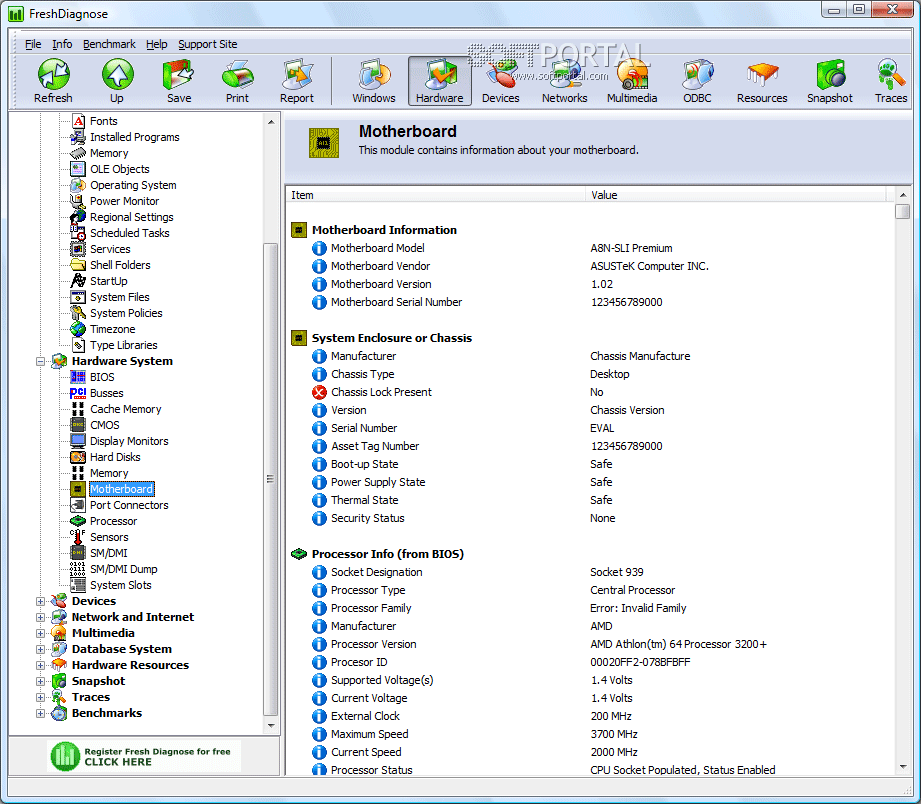Open the Report toolbar icon

click(x=297, y=81)
